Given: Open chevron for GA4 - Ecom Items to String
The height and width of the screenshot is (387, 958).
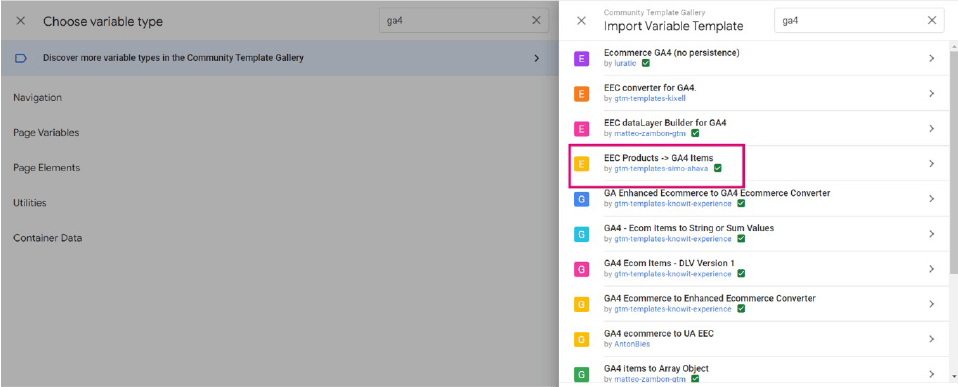Looking at the screenshot, I should pyautogui.click(x=932, y=234).
